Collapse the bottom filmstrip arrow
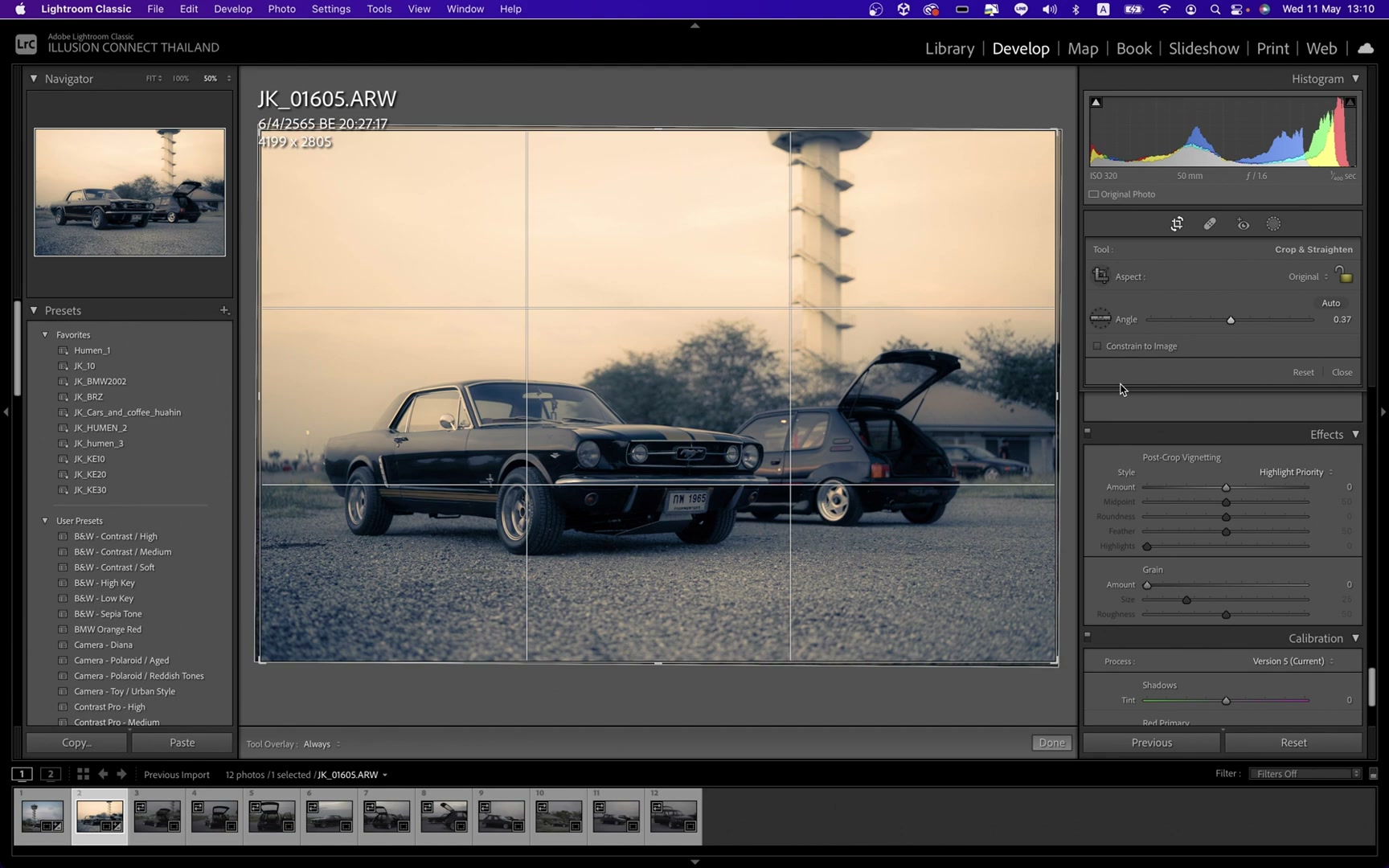1389x868 pixels. click(694, 862)
